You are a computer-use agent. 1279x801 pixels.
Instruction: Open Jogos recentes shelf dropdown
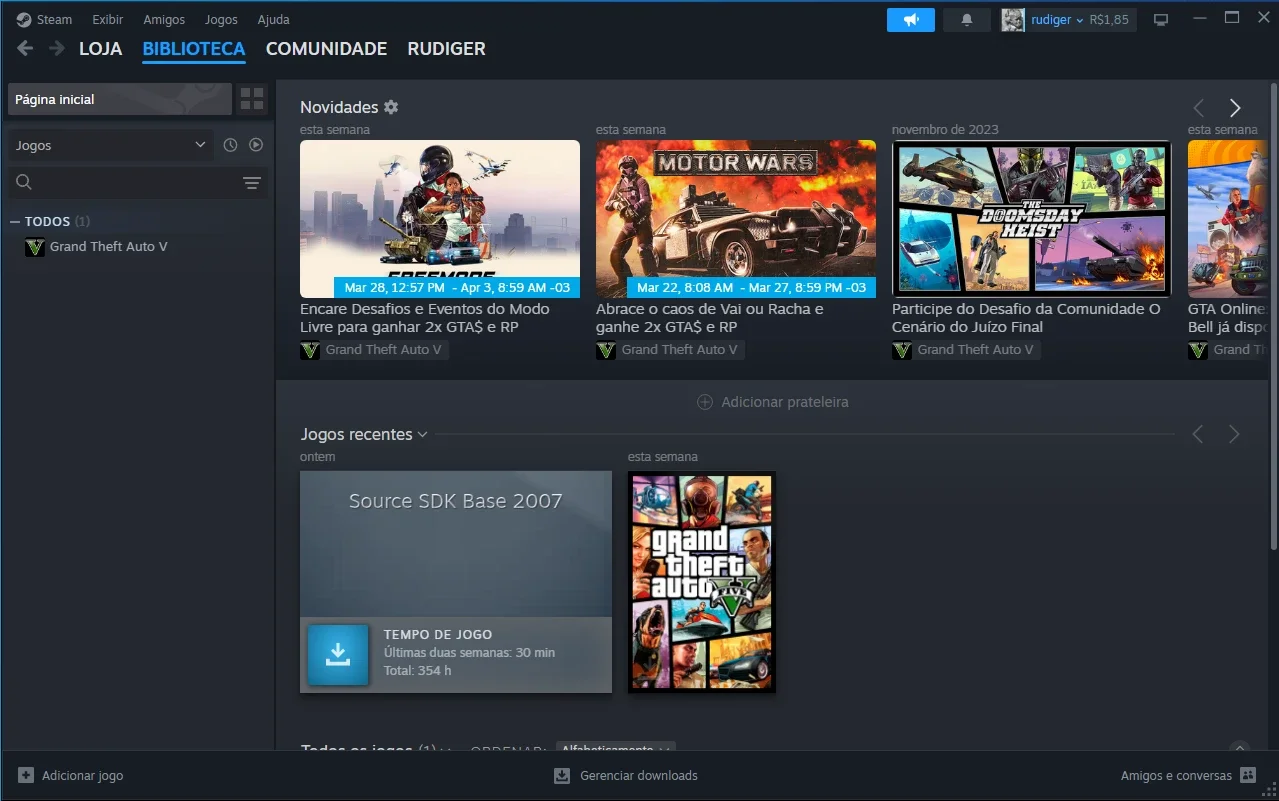[x=422, y=434]
